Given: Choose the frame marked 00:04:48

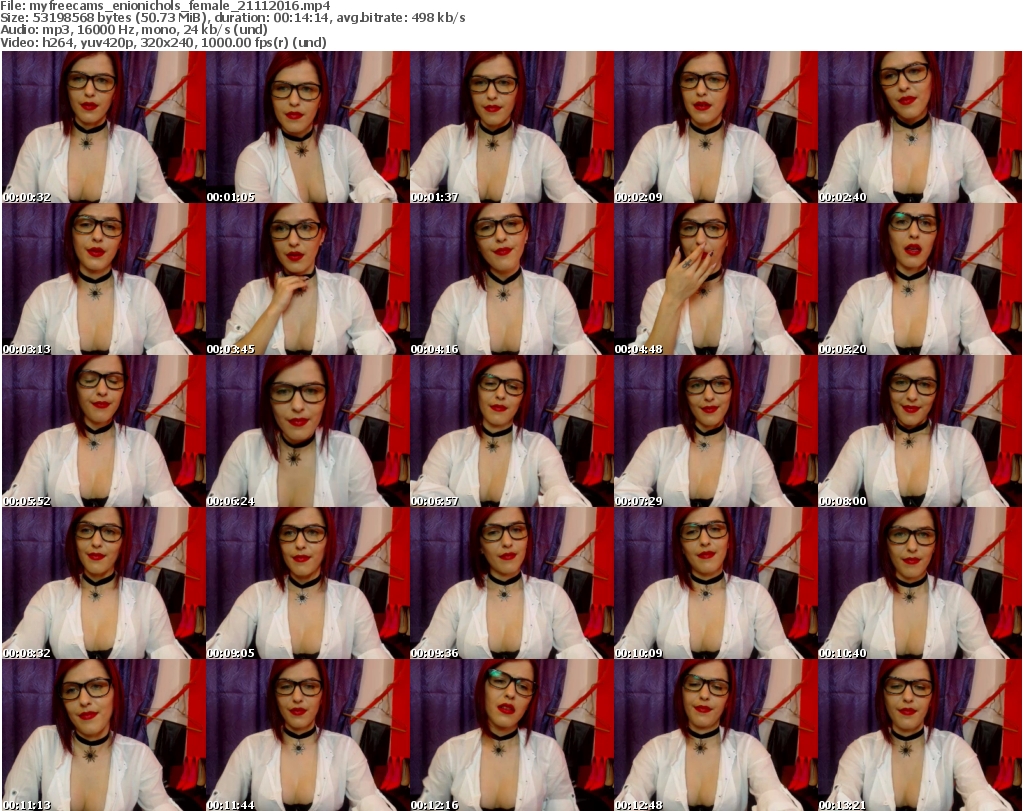Looking at the screenshot, I should pyautogui.click(x=715, y=279).
